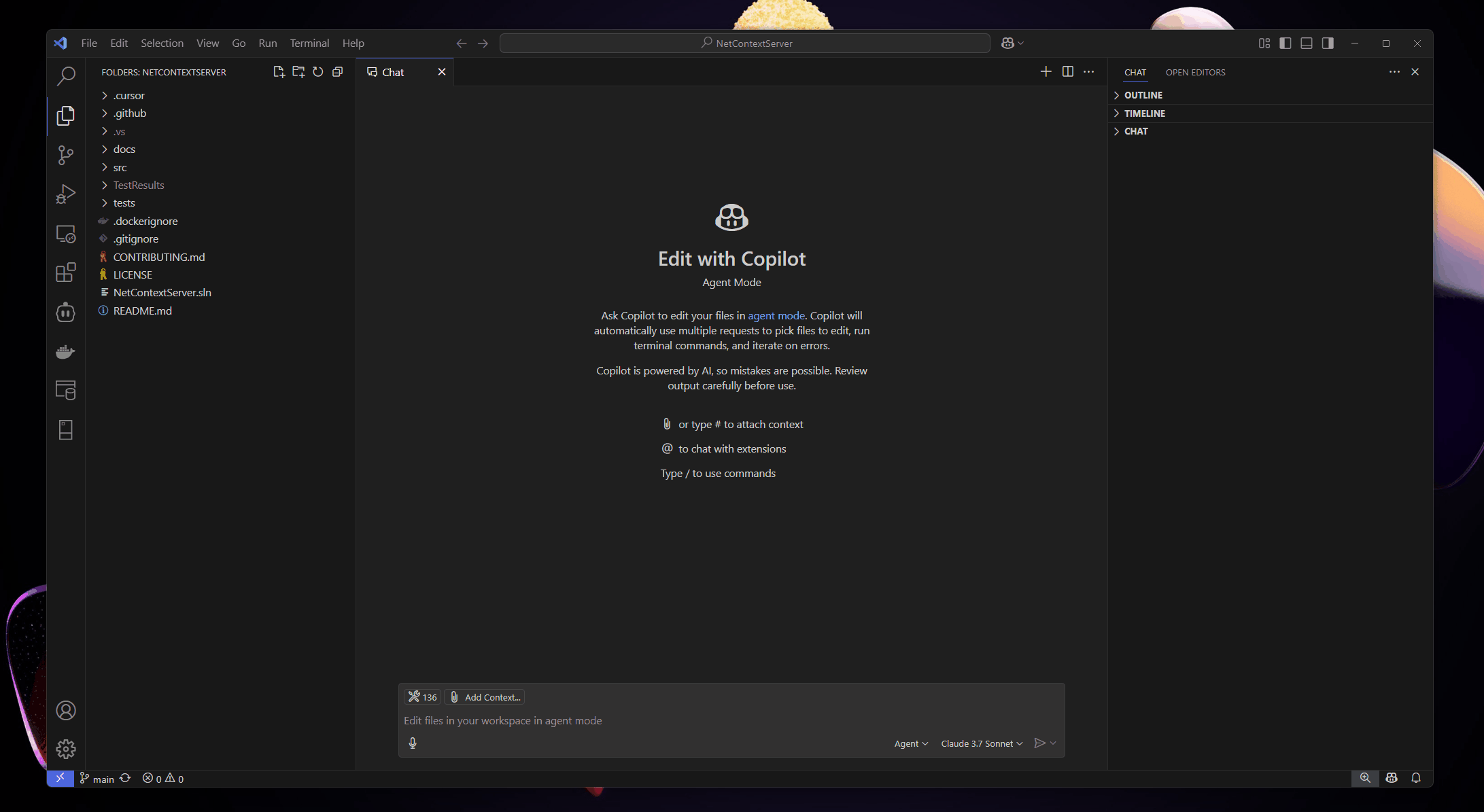Click the agent mode link in the welcome text

click(x=776, y=315)
